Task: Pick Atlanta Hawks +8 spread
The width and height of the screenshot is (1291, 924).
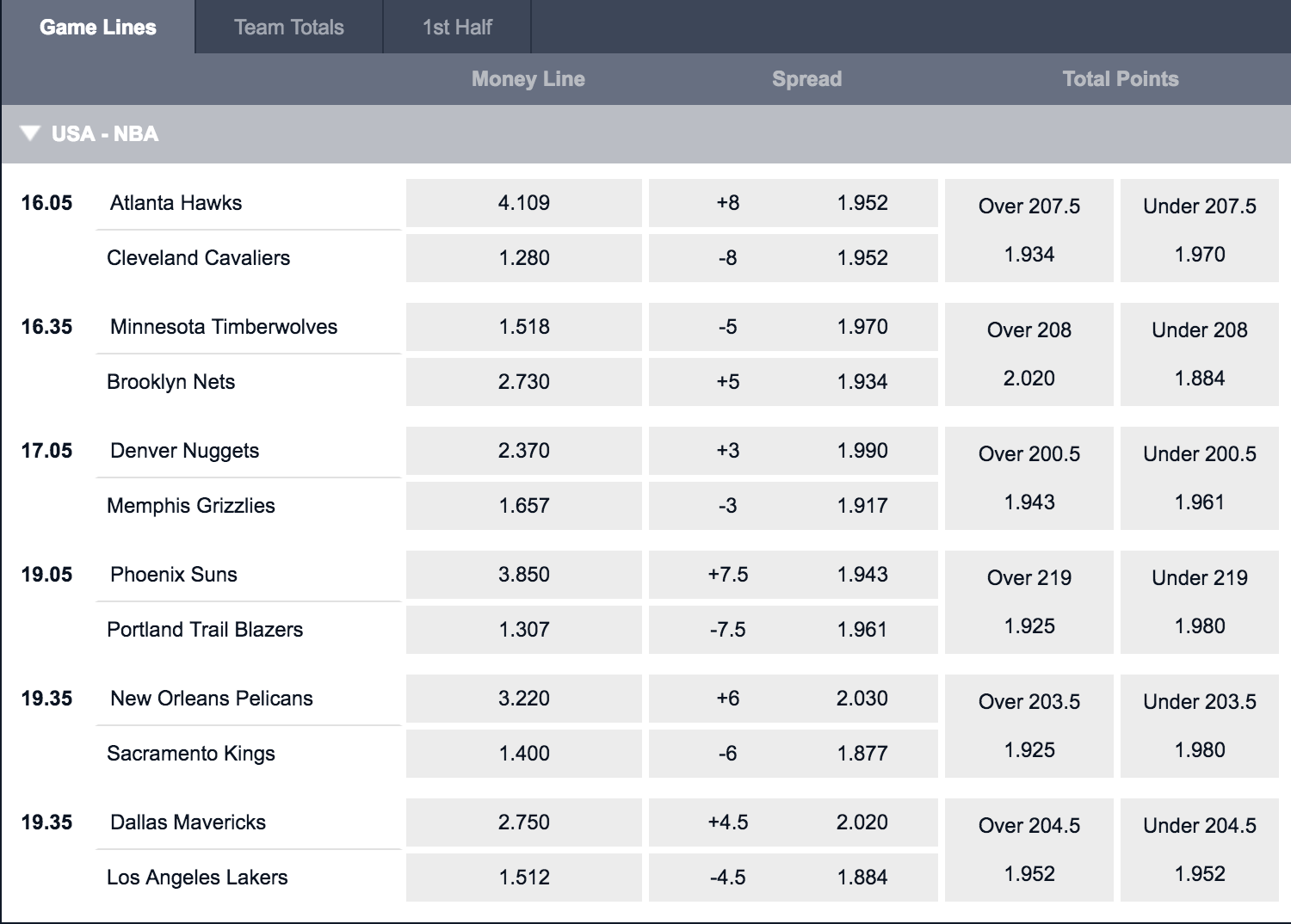Action: coord(794,203)
